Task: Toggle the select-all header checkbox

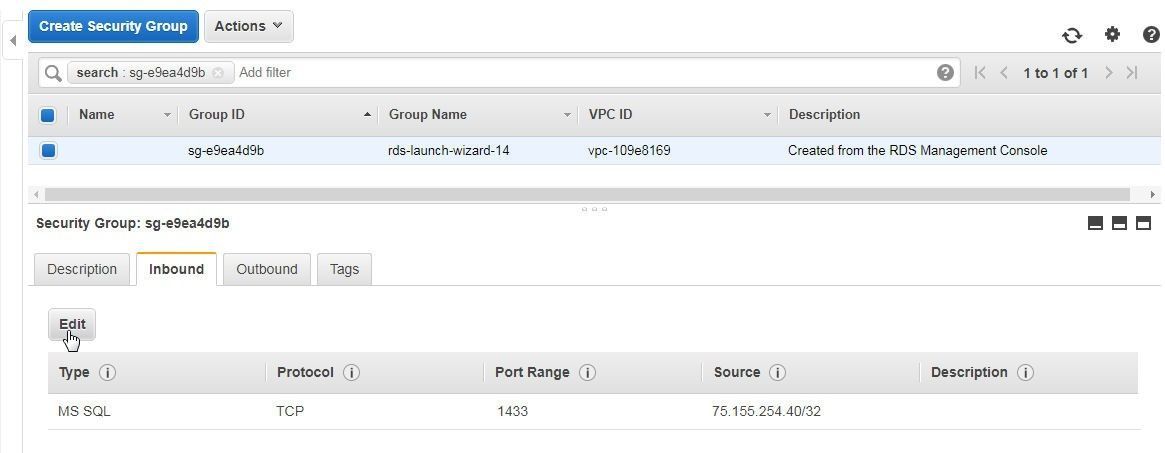Action: 48,115
